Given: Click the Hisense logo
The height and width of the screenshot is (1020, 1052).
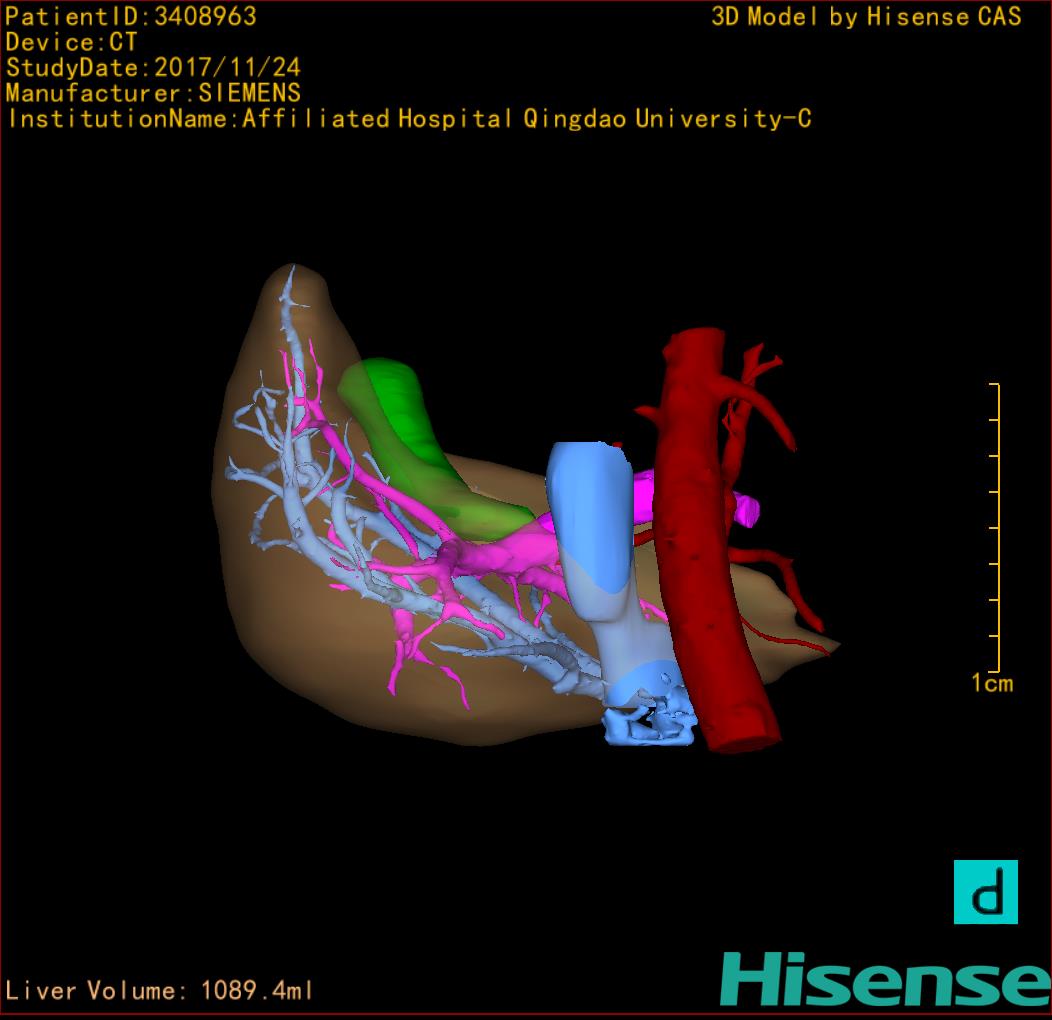Looking at the screenshot, I should click(x=885, y=979).
